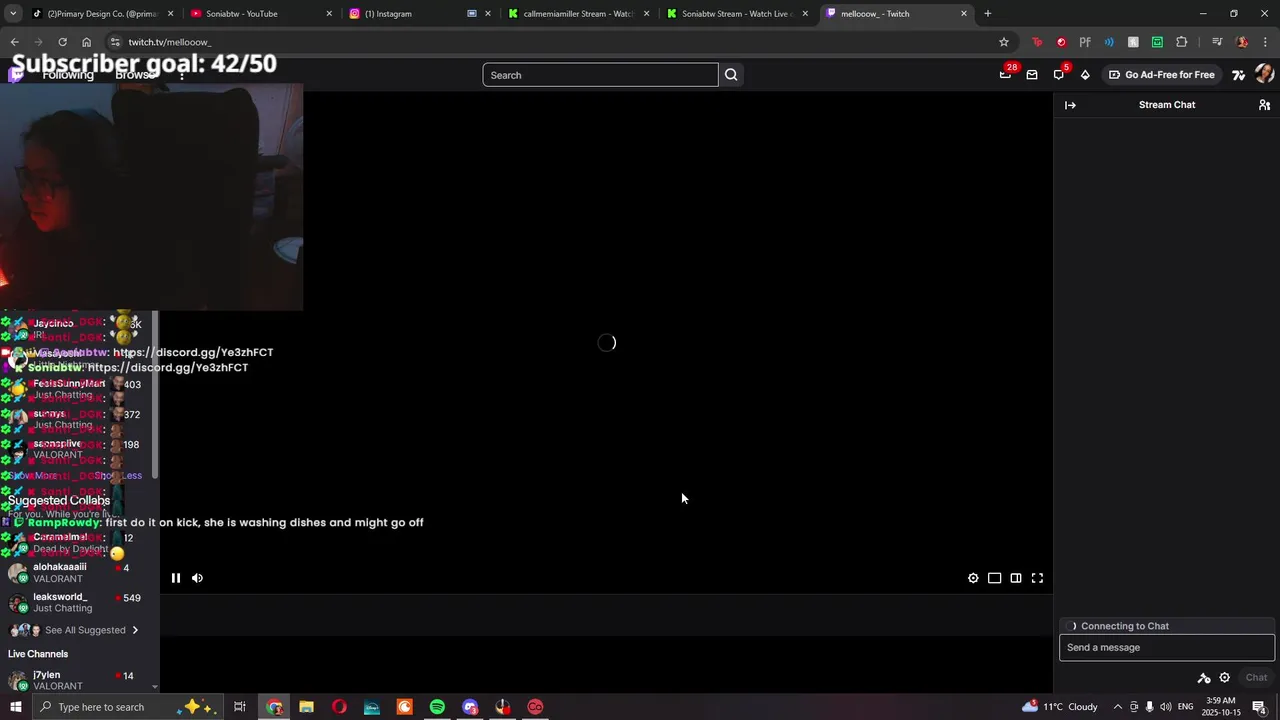Go to the browser home page
Image resolution: width=1280 pixels, height=720 pixels.
tap(86, 42)
